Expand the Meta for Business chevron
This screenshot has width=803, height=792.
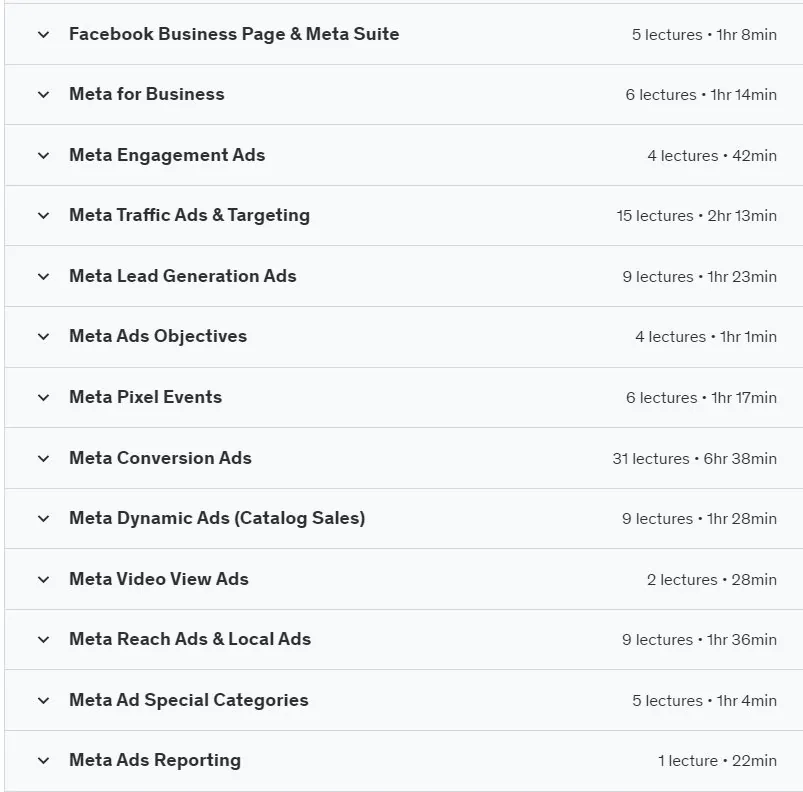pyautogui.click(x=44, y=95)
